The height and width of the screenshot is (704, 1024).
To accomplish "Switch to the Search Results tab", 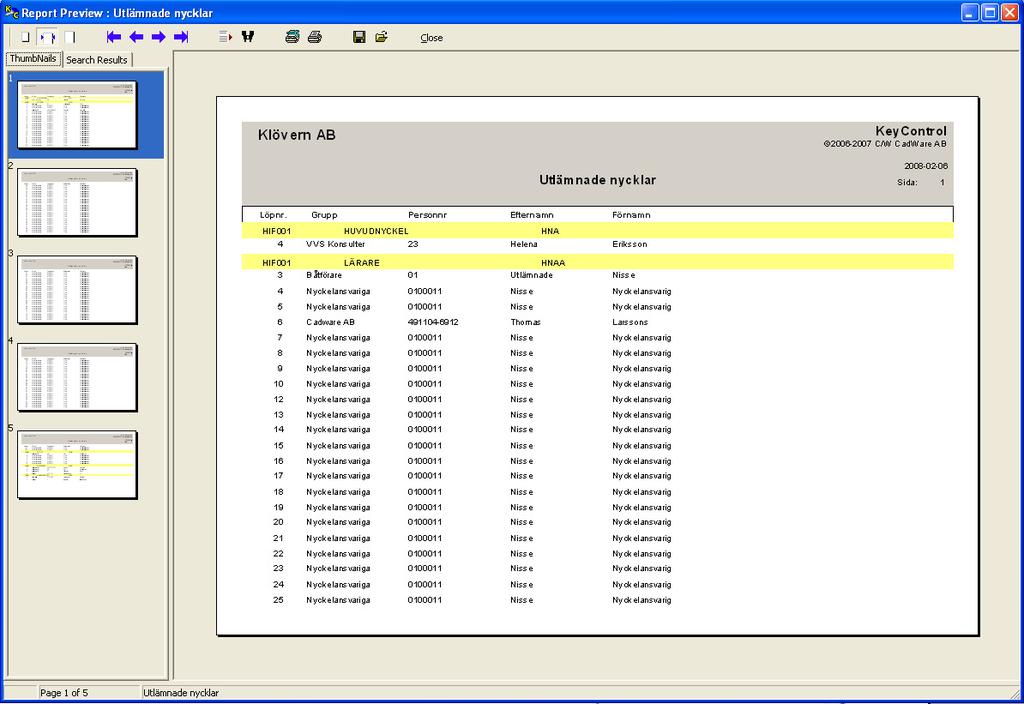I will [x=97, y=60].
